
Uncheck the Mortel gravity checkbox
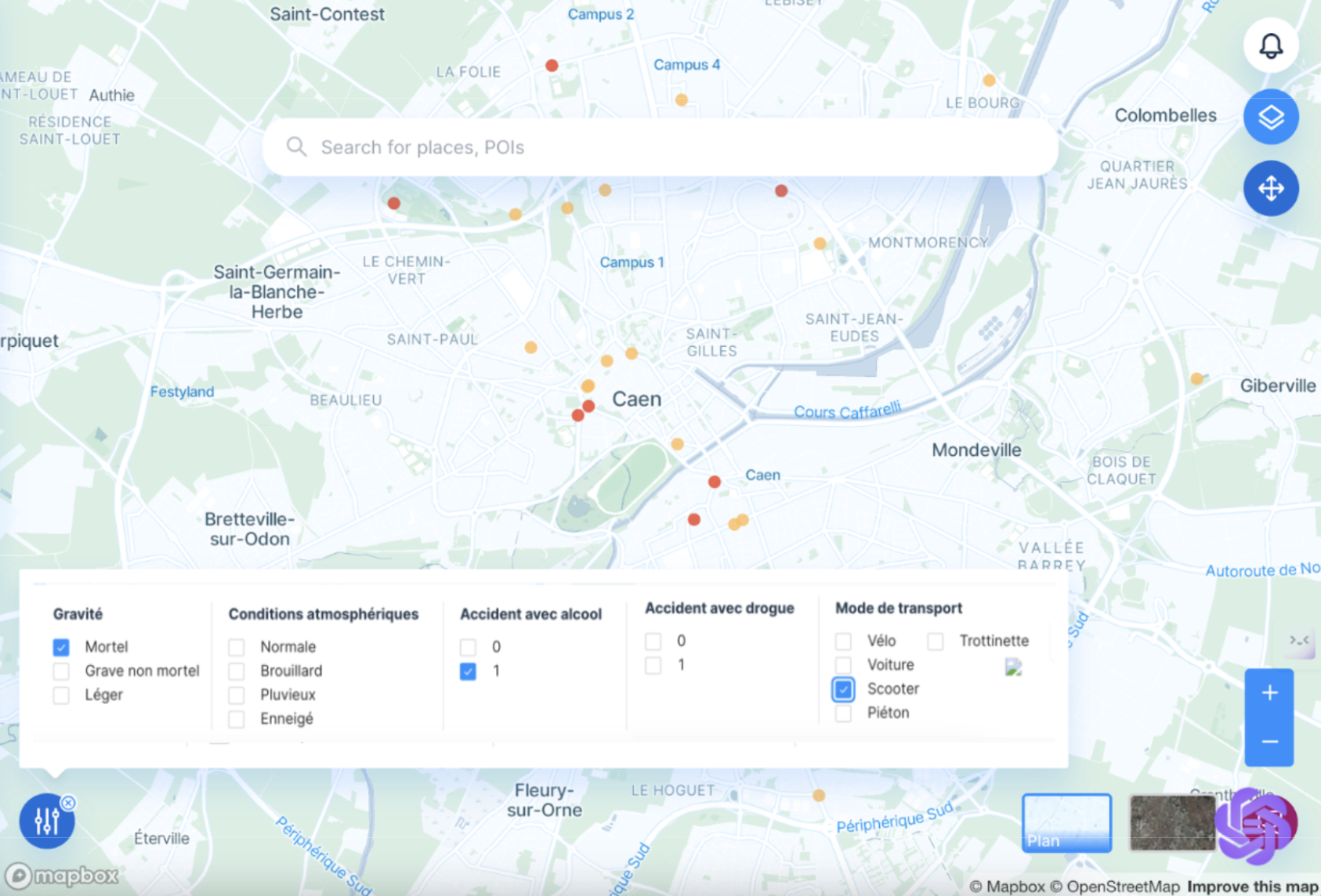[x=61, y=647]
